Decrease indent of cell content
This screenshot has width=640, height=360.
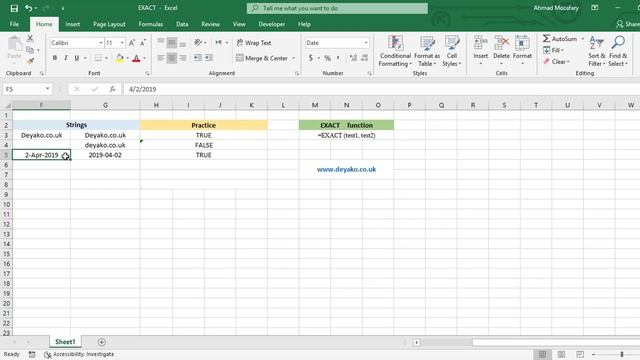198,58
